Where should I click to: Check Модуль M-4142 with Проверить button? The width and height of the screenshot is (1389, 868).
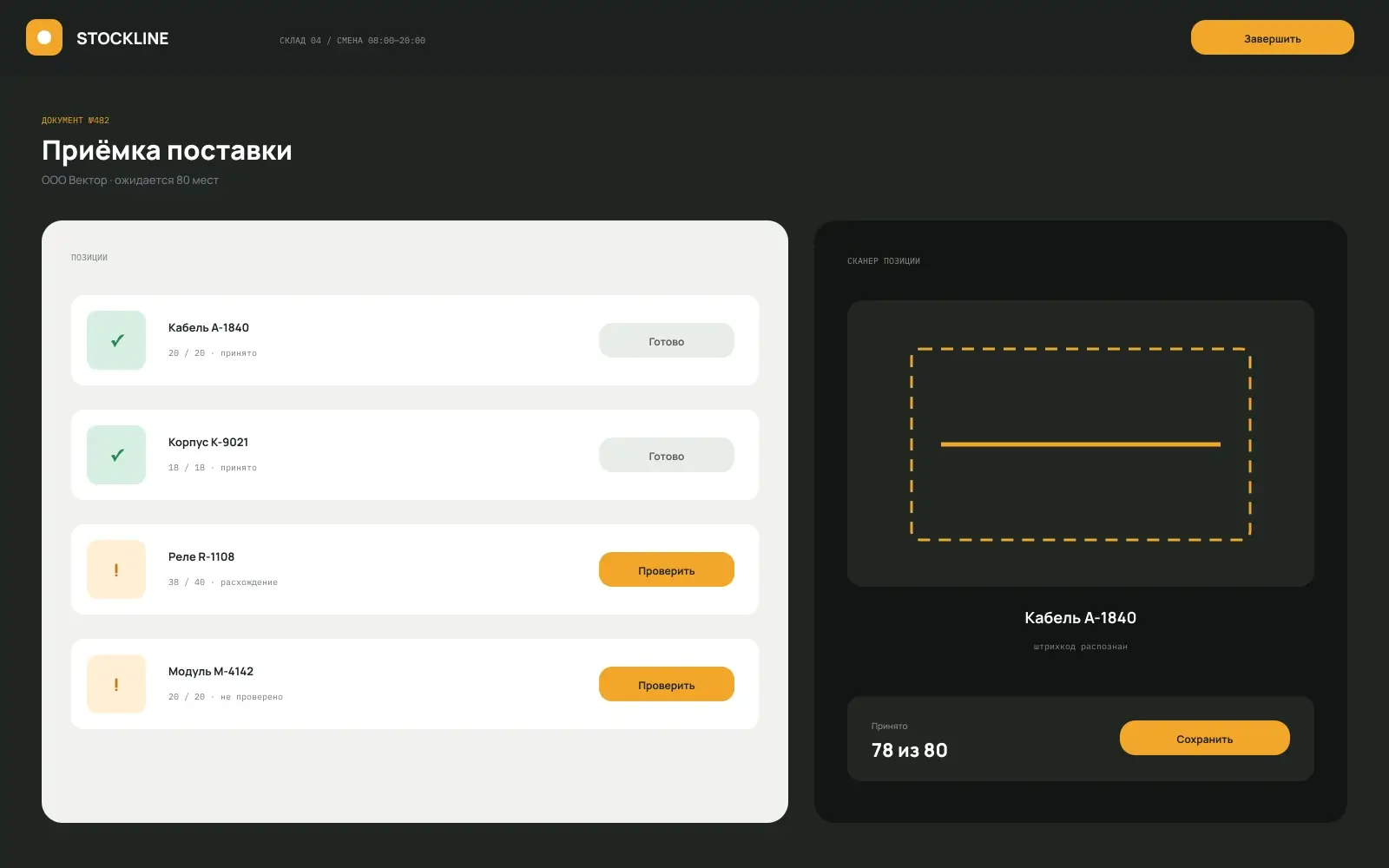tap(666, 684)
